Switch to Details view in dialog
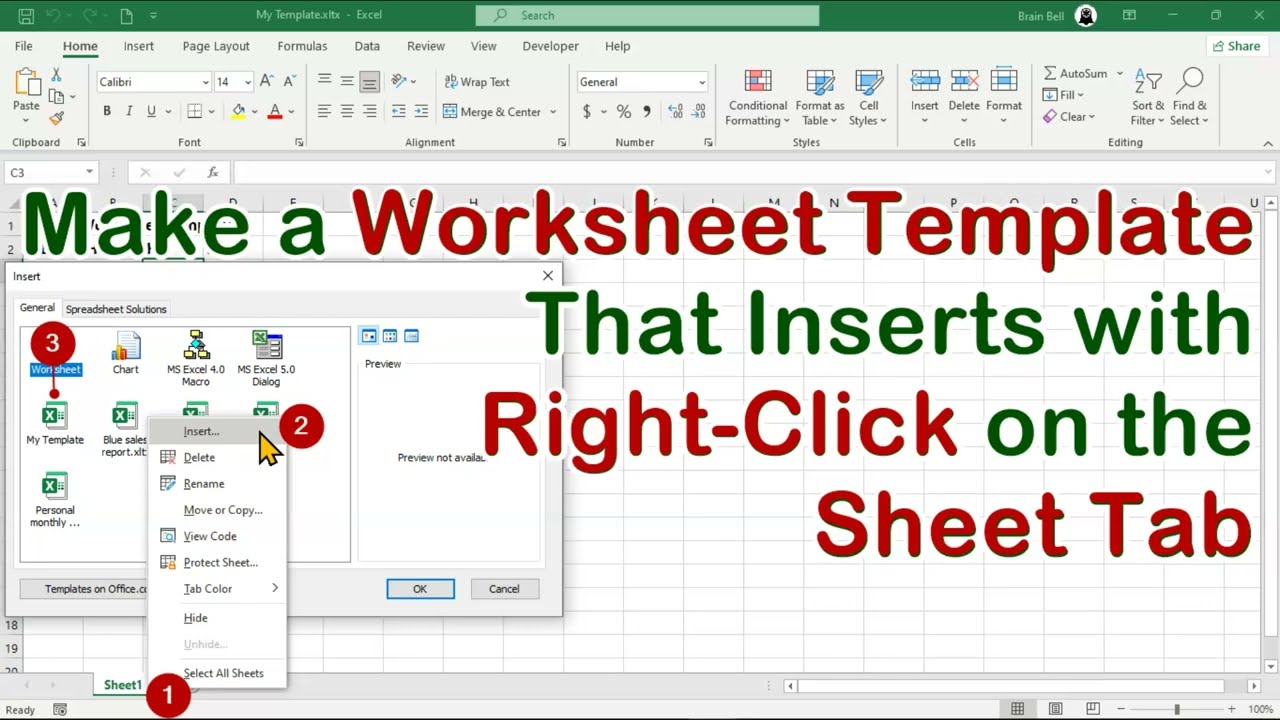1280x720 pixels. [x=411, y=336]
